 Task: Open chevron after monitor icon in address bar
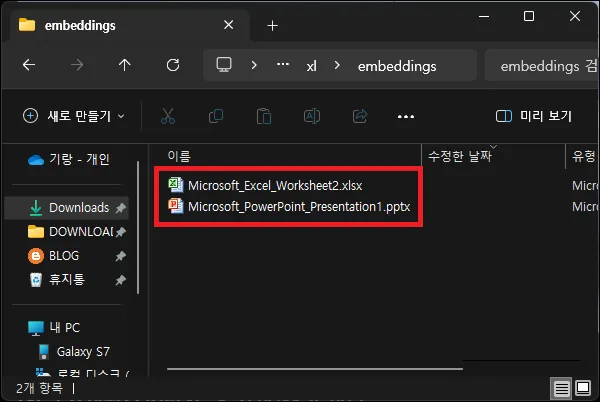point(254,65)
